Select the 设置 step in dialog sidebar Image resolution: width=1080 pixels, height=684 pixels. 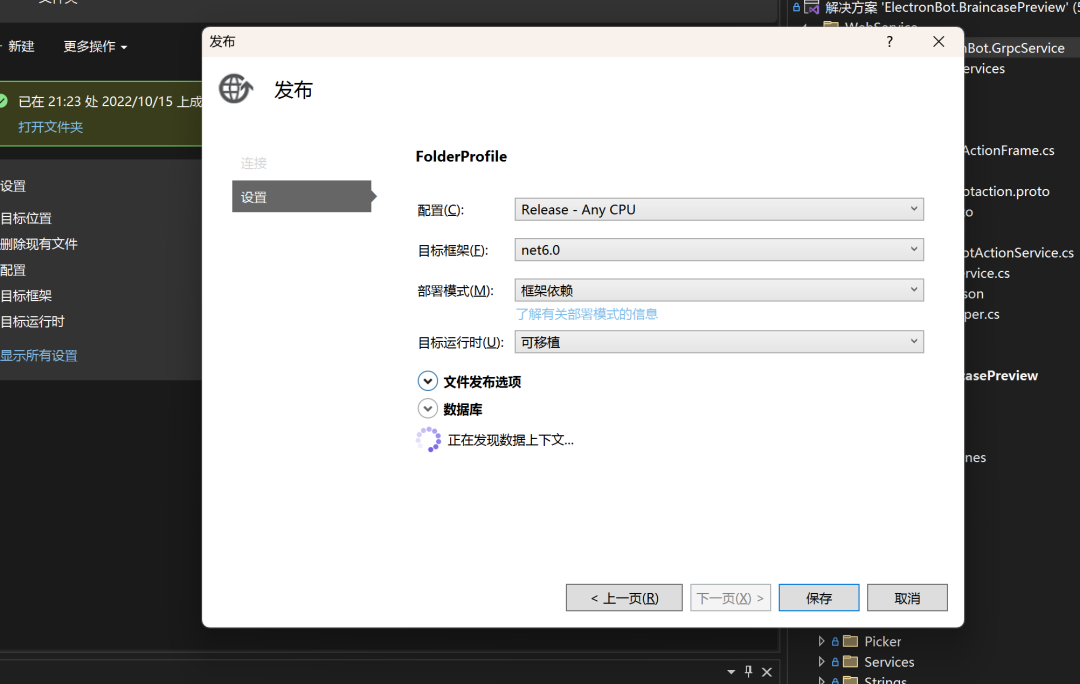click(301, 197)
